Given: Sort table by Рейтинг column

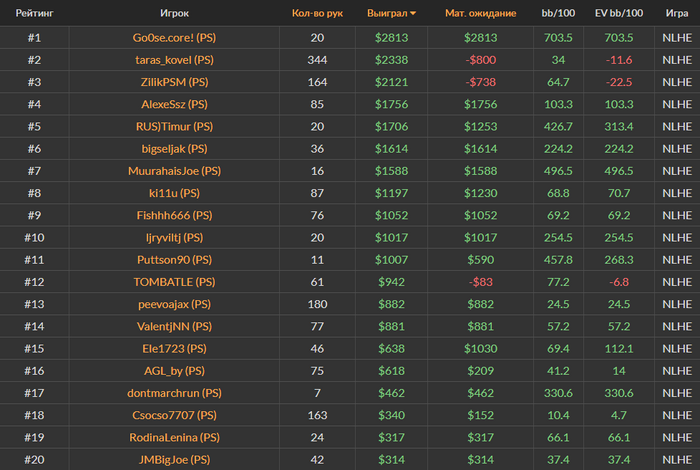Looking at the screenshot, I should pyautogui.click(x=34, y=14).
